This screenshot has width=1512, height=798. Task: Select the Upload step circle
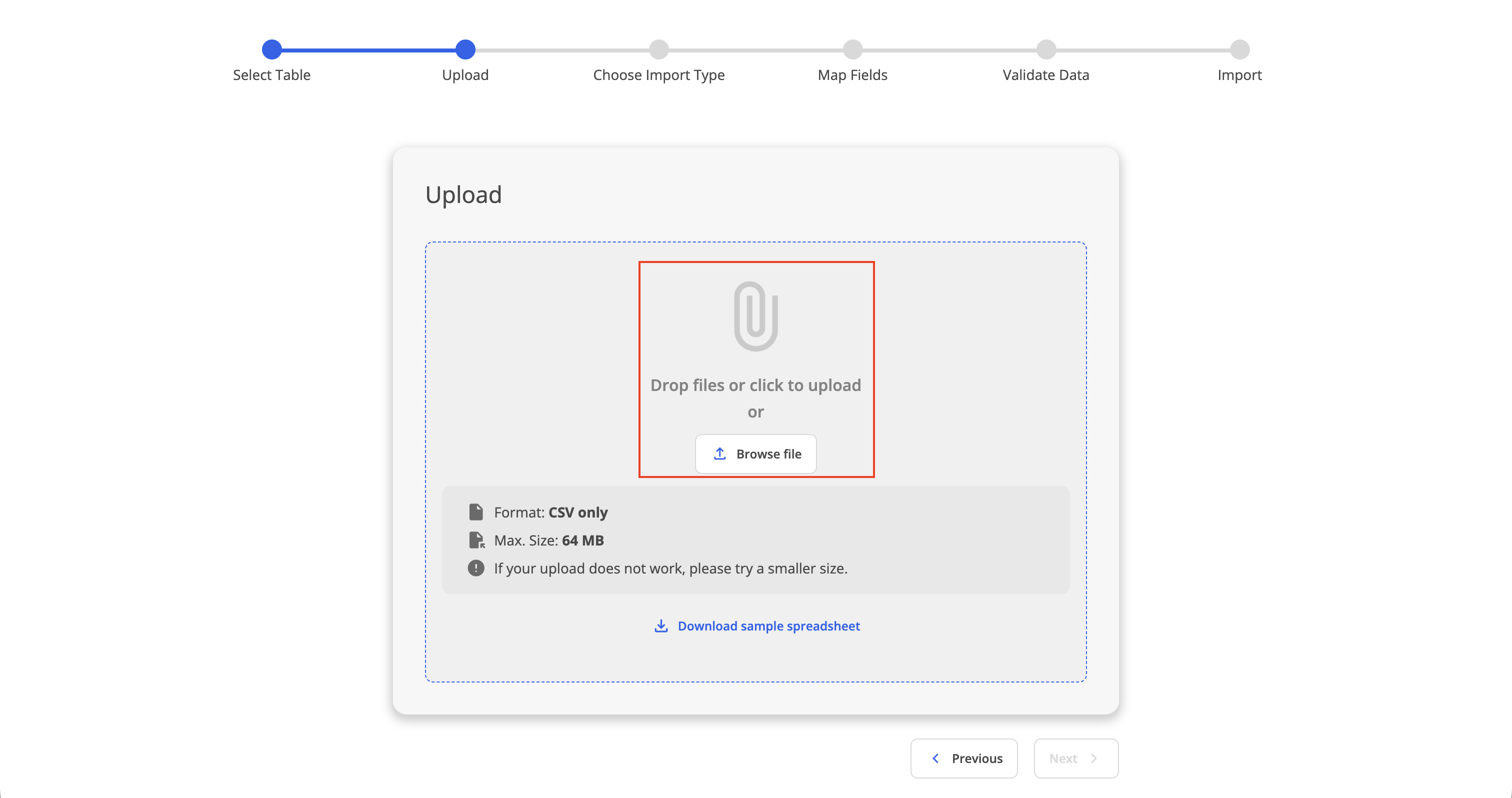tap(465, 50)
